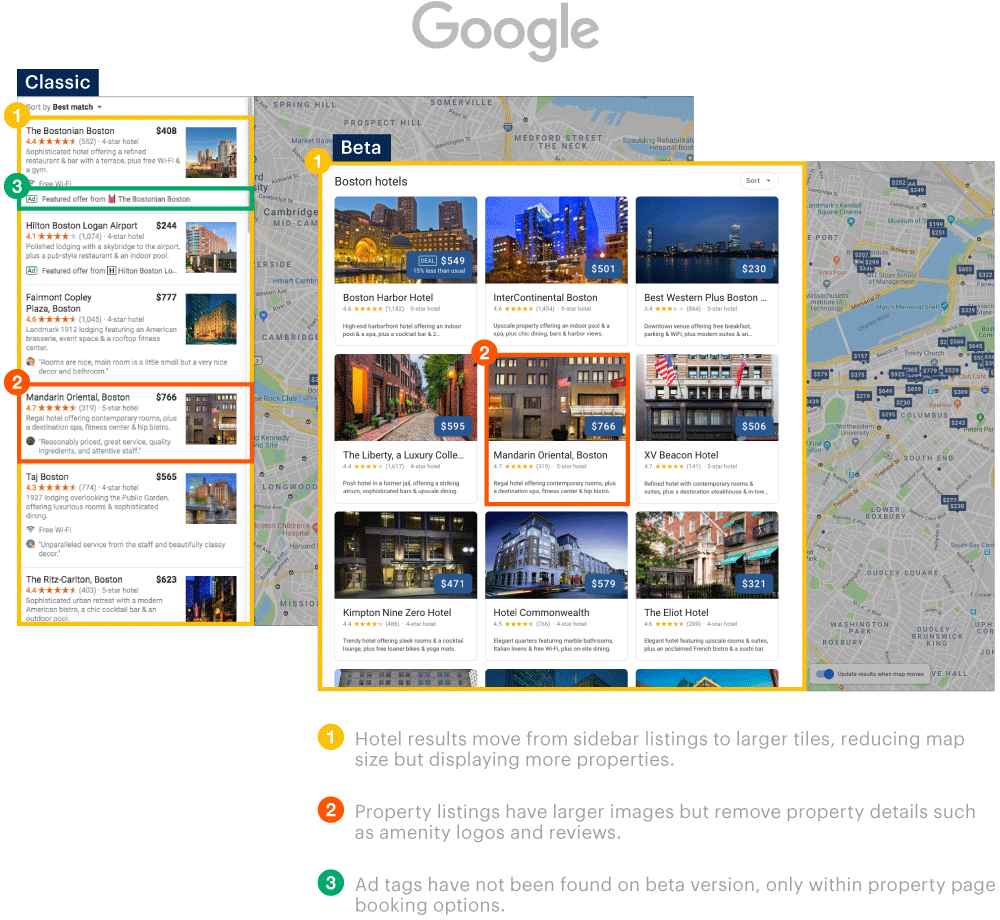The width and height of the screenshot is (1000, 920).
Task: Click the Area Four restaurant marker on map
Action: 836,260
